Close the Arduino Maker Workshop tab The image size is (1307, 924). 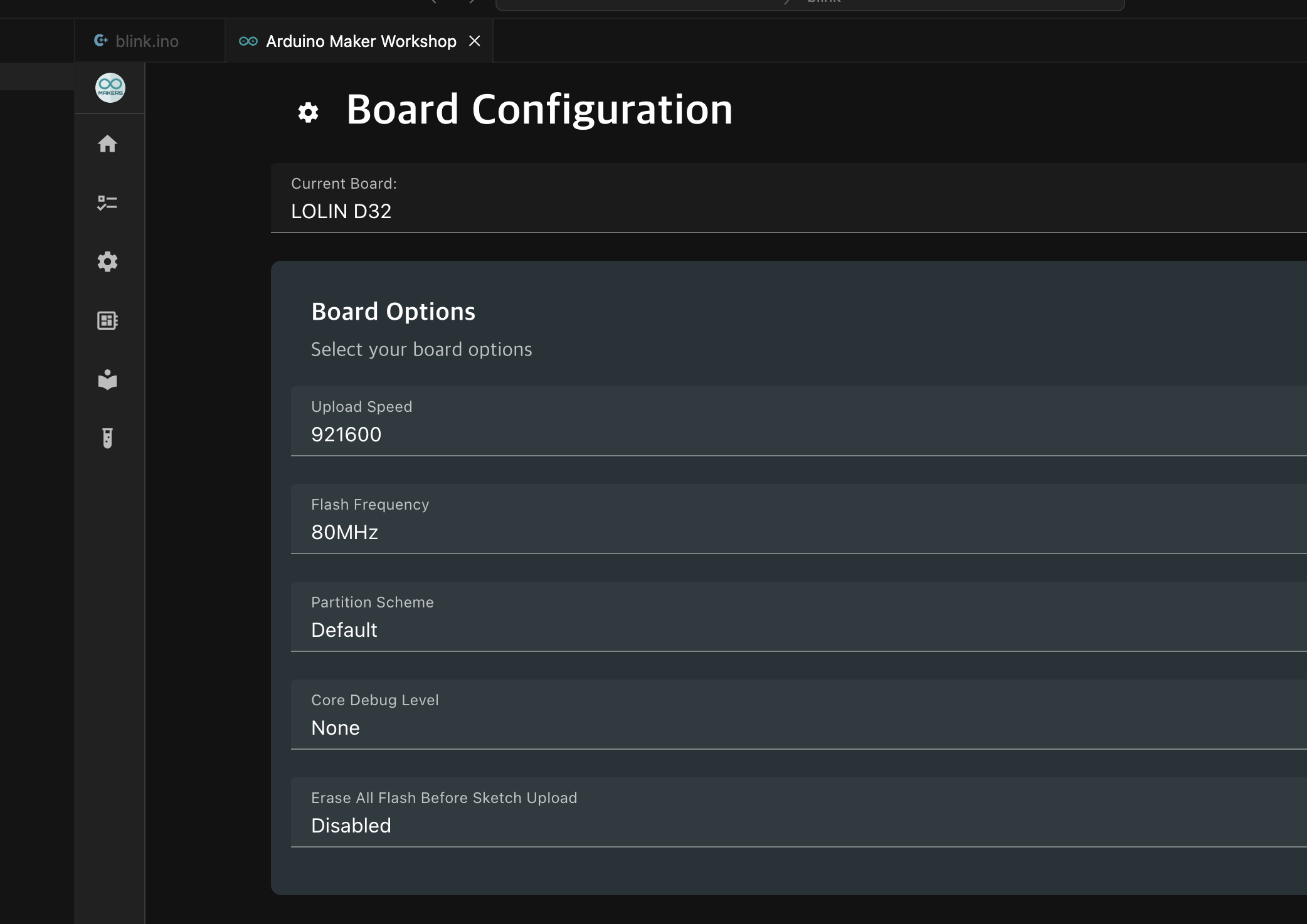tap(475, 41)
